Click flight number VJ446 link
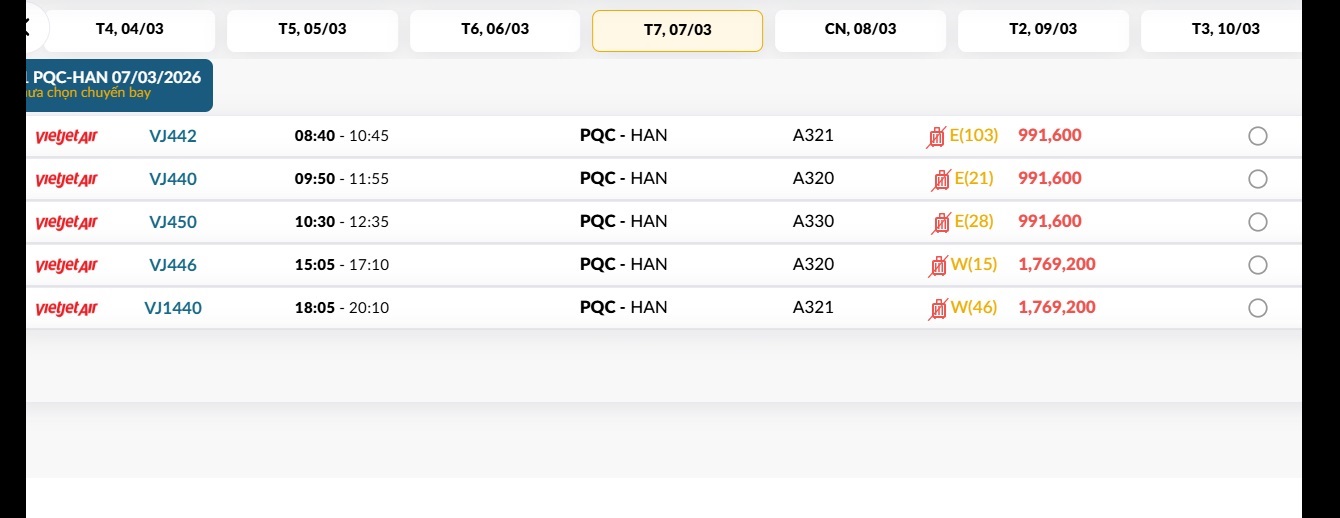Screen dimensions: 1340x518 [x=173, y=266]
